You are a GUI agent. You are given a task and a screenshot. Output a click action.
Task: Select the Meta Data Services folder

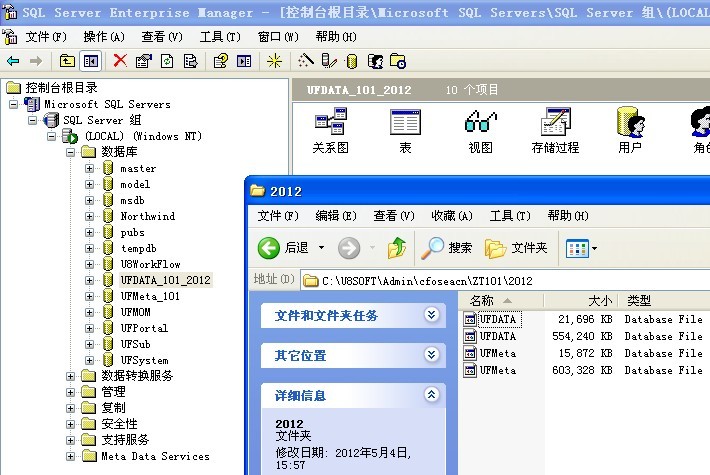tap(155, 456)
